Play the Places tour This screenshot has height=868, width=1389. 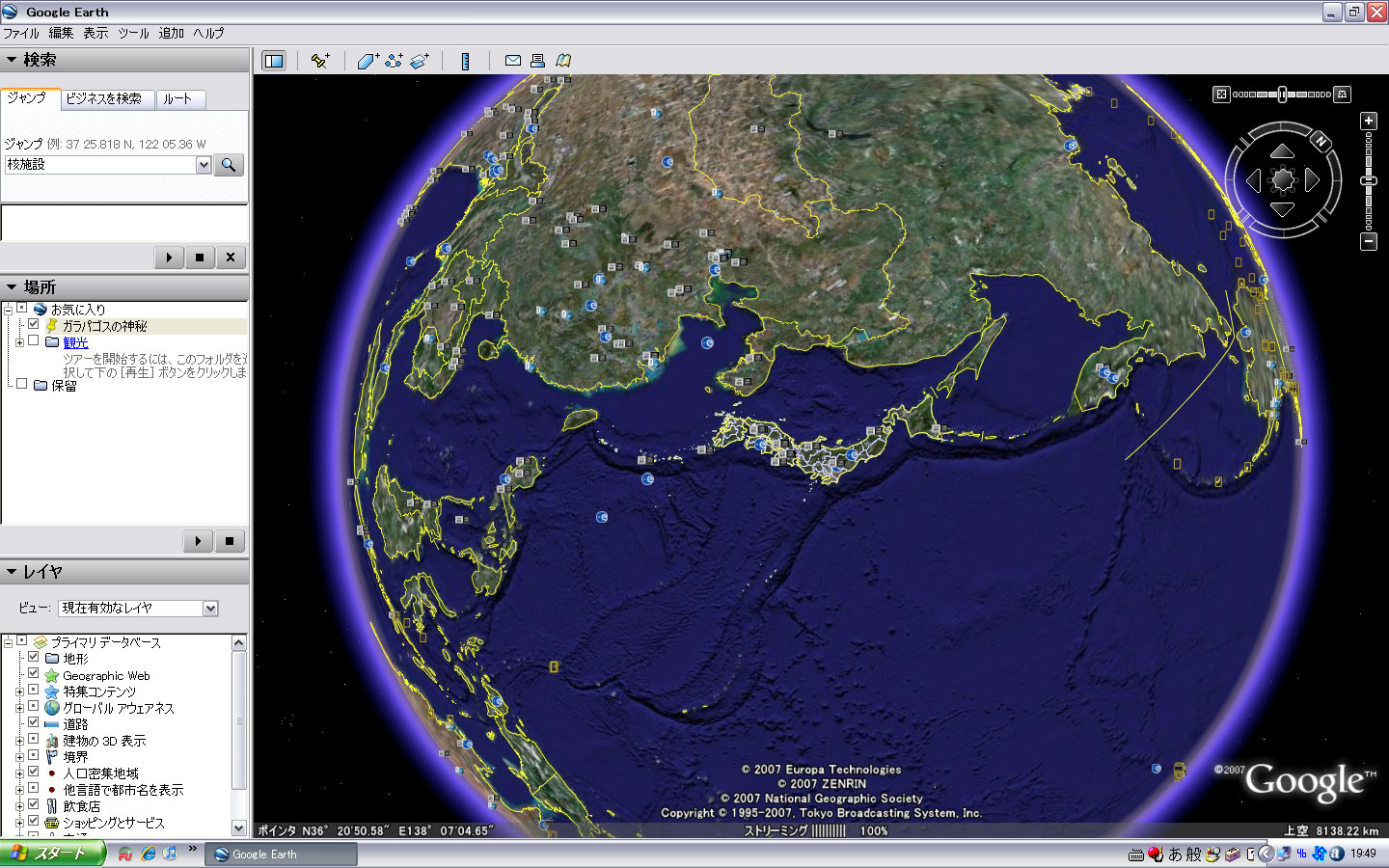198,541
